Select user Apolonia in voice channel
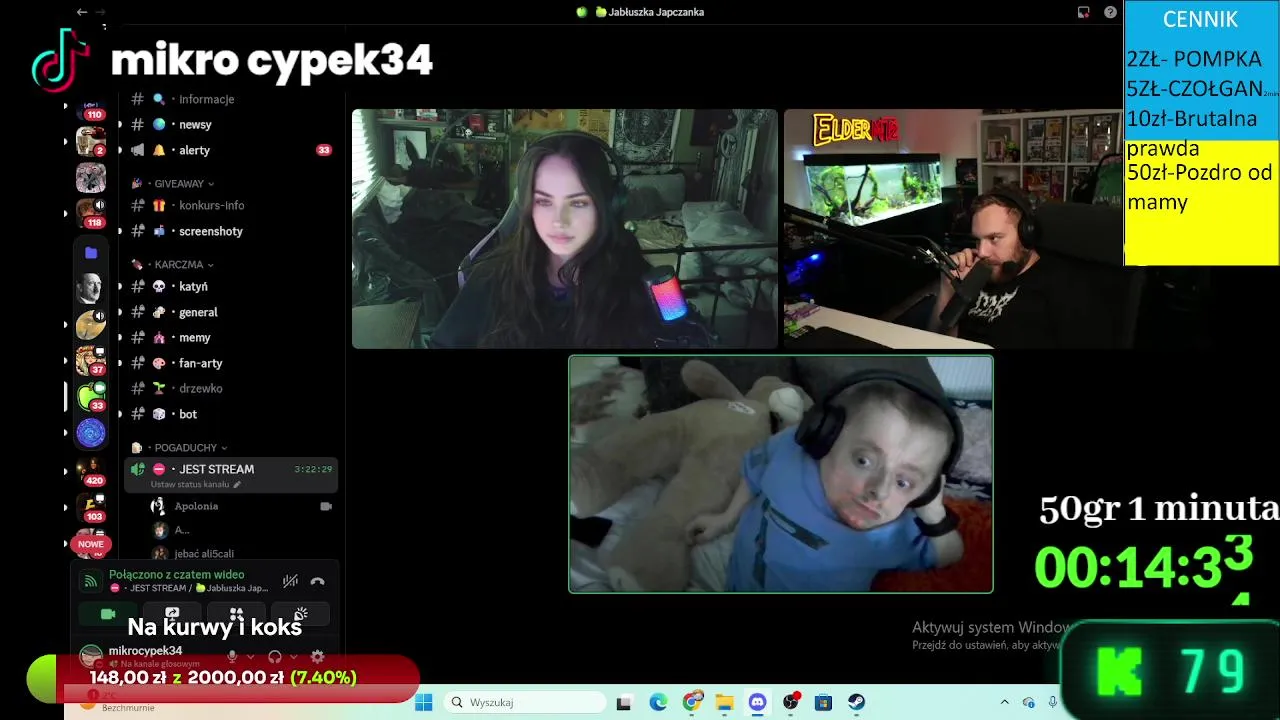Image resolution: width=1280 pixels, height=720 pixels. [x=241, y=506]
